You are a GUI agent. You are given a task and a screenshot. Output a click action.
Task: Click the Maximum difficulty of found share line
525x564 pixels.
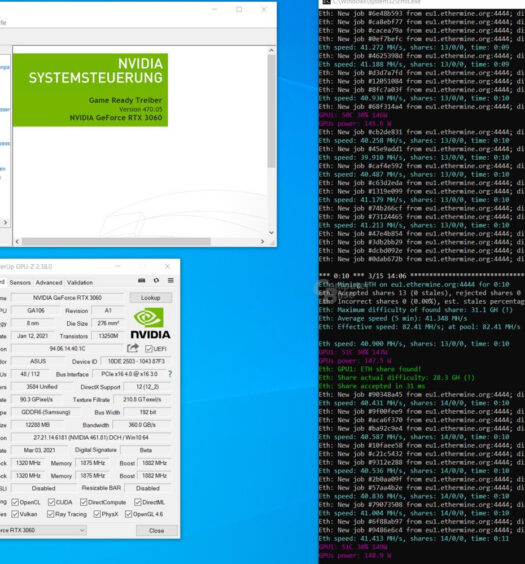(x=416, y=310)
